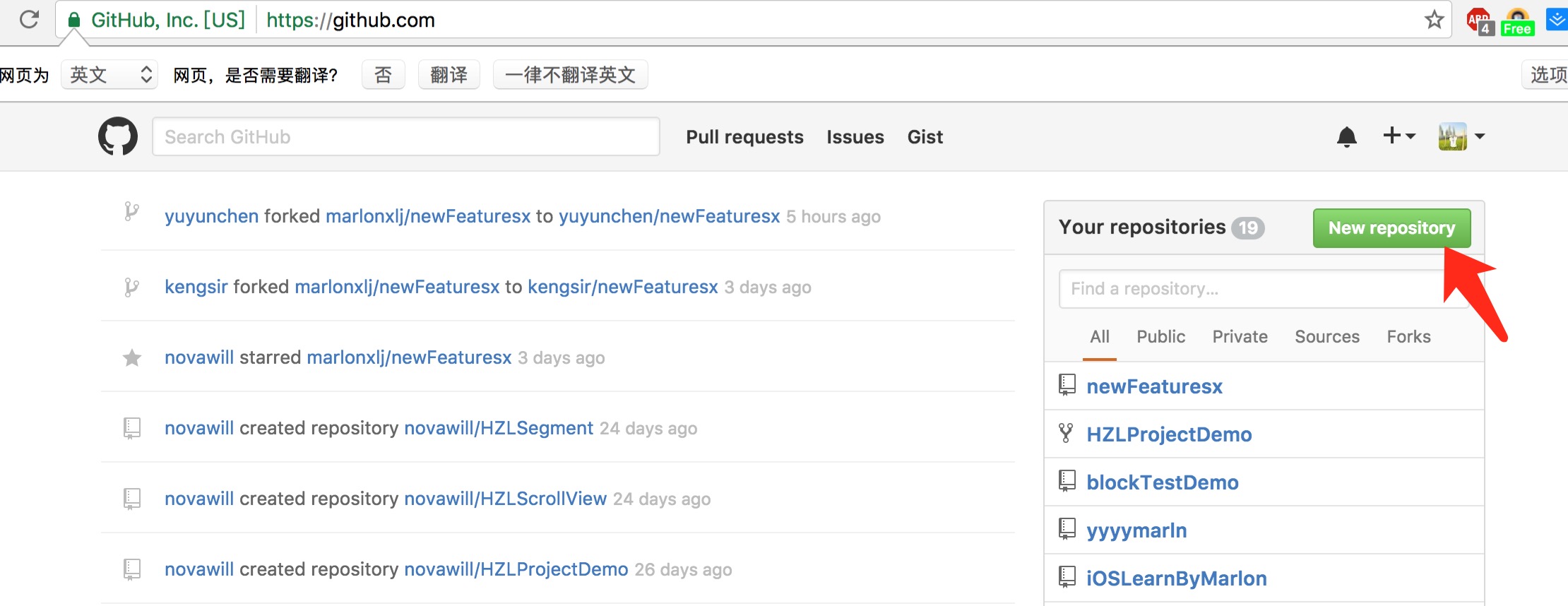Viewport: 1568px width, 606px height.
Task: Open the page language 英文 dropdown
Action: (x=109, y=75)
